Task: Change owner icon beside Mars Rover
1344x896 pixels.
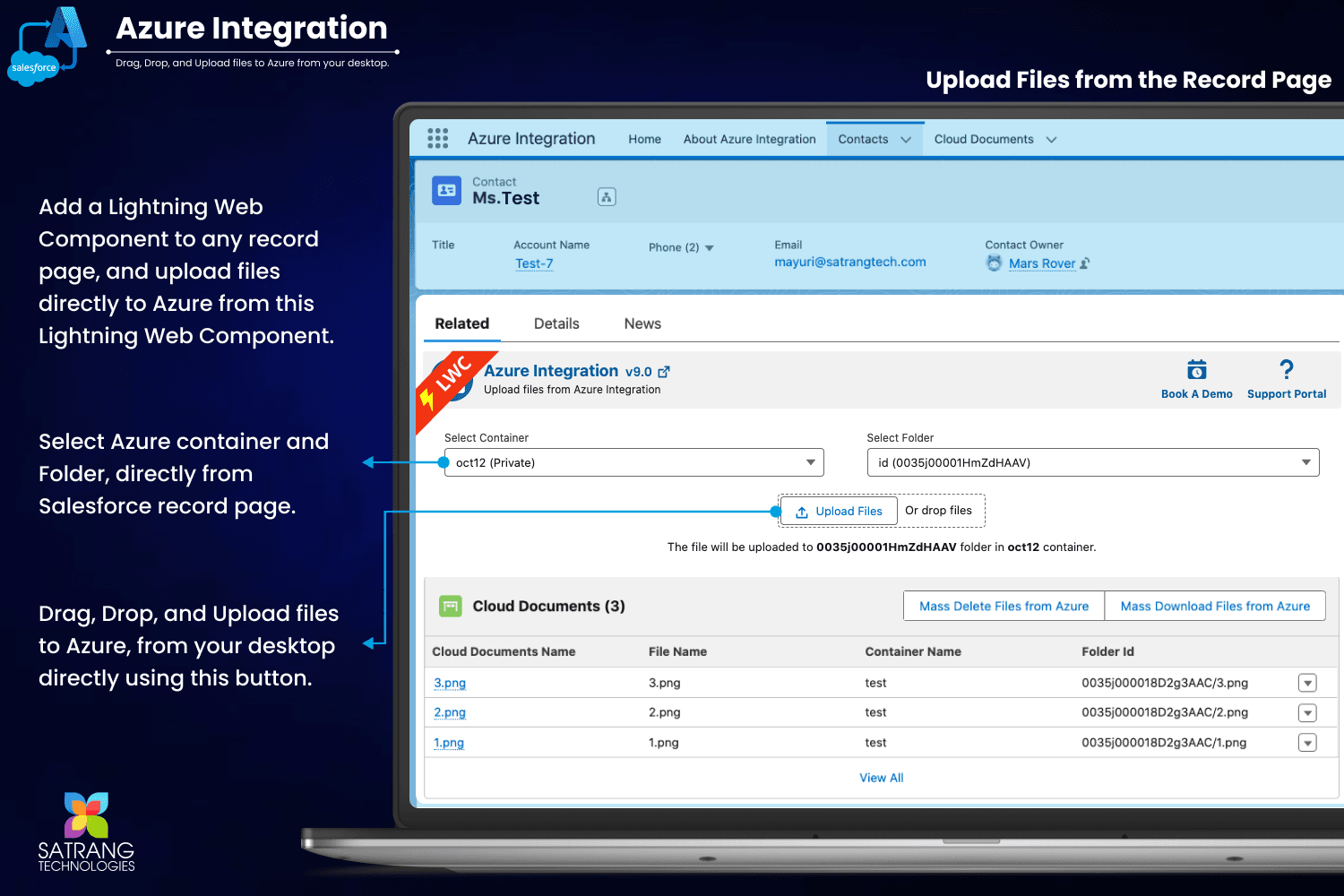Action: [1085, 263]
